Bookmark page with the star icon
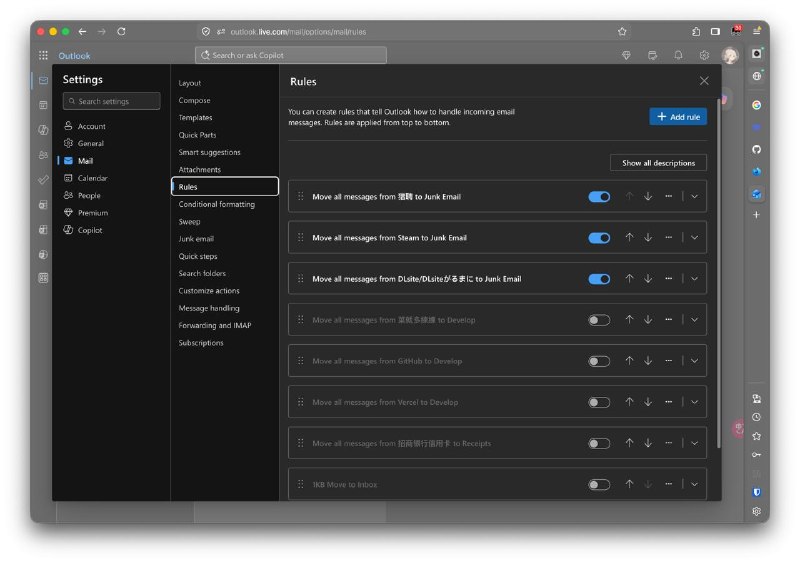Image resolution: width=800 pixels, height=563 pixels. pyautogui.click(x=622, y=32)
